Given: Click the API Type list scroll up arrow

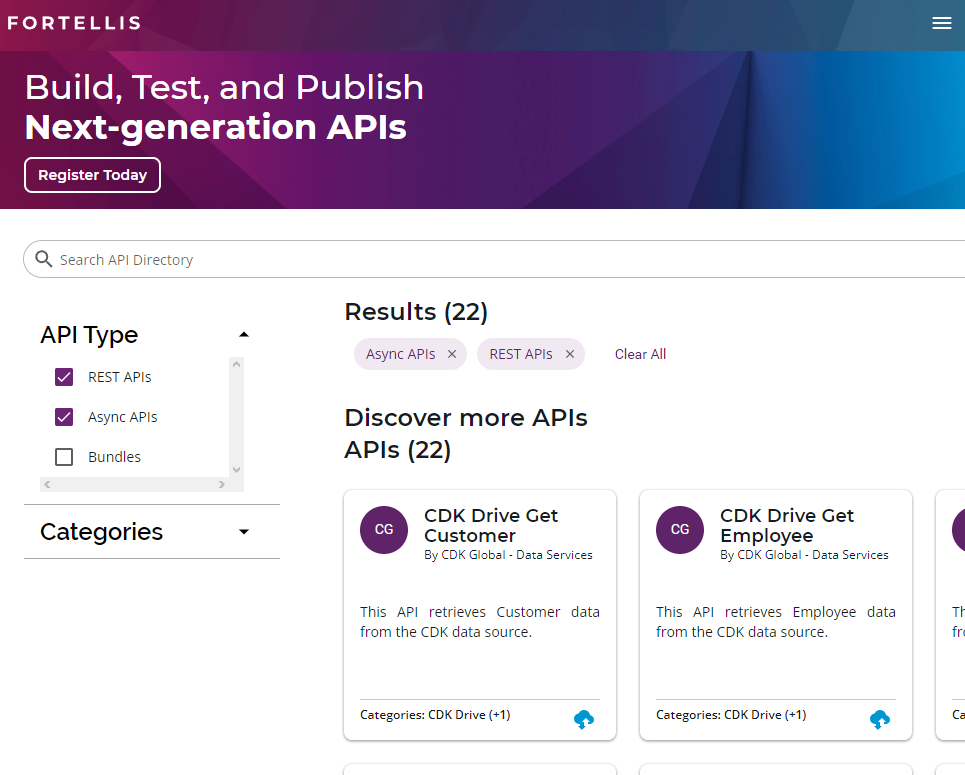Looking at the screenshot, I should tap(236, 364).
